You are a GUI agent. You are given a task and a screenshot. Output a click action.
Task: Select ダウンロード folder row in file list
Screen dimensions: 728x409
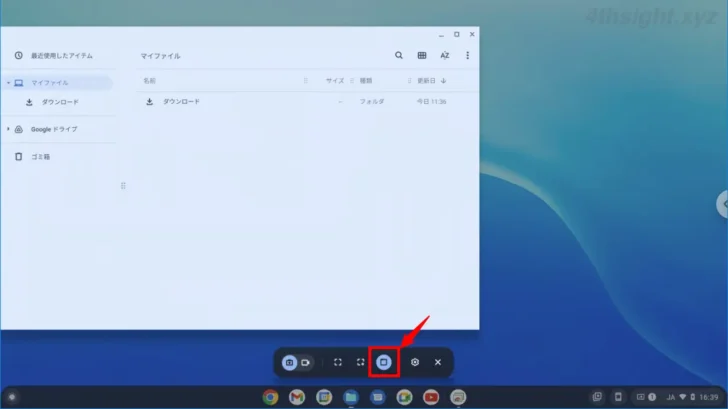coord(307,102)
